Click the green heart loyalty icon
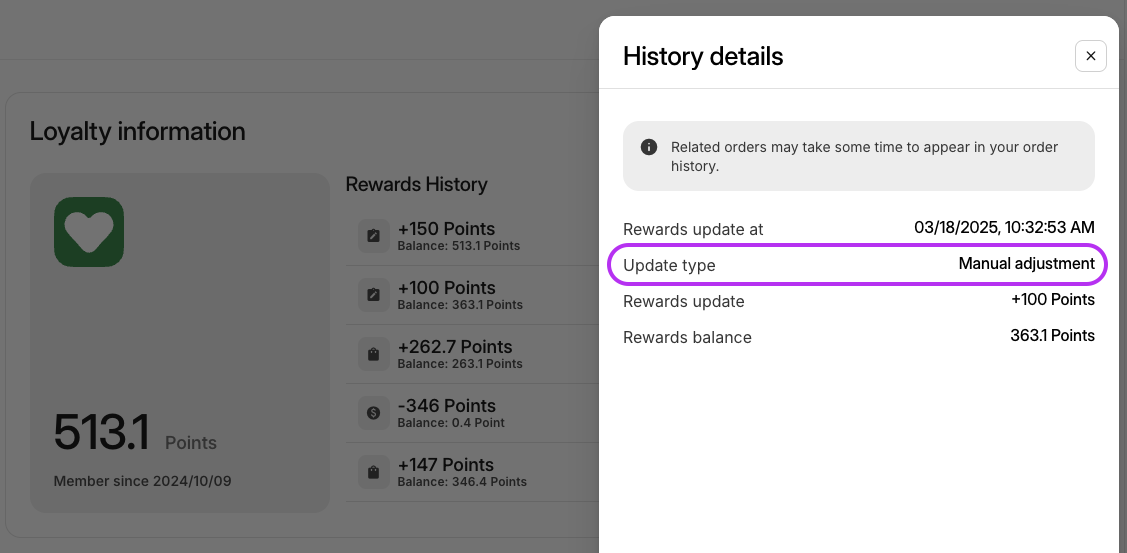 89,232
